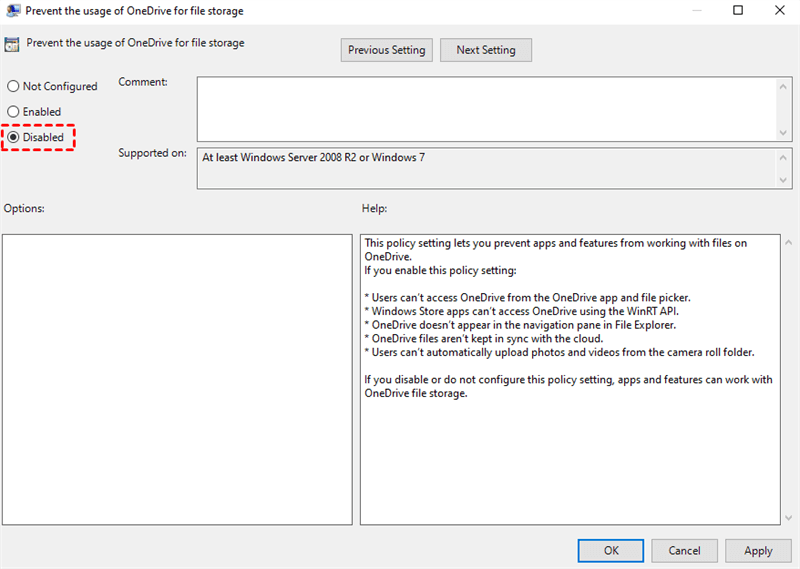The width and height of the screenshot is (800, 569).
Task: Select the Enabled radio button
Action: (x=14, y=112)
